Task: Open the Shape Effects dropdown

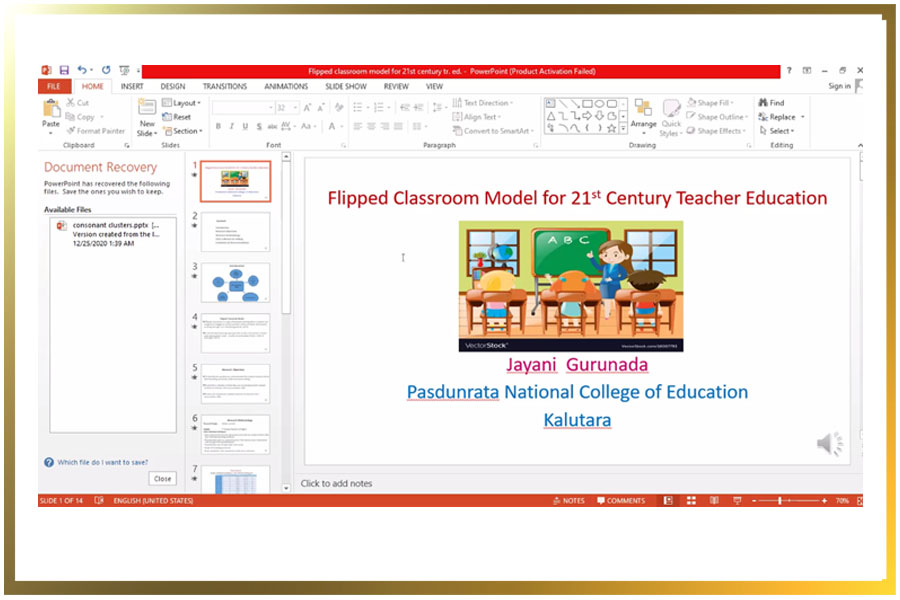Action: [716, 131]
